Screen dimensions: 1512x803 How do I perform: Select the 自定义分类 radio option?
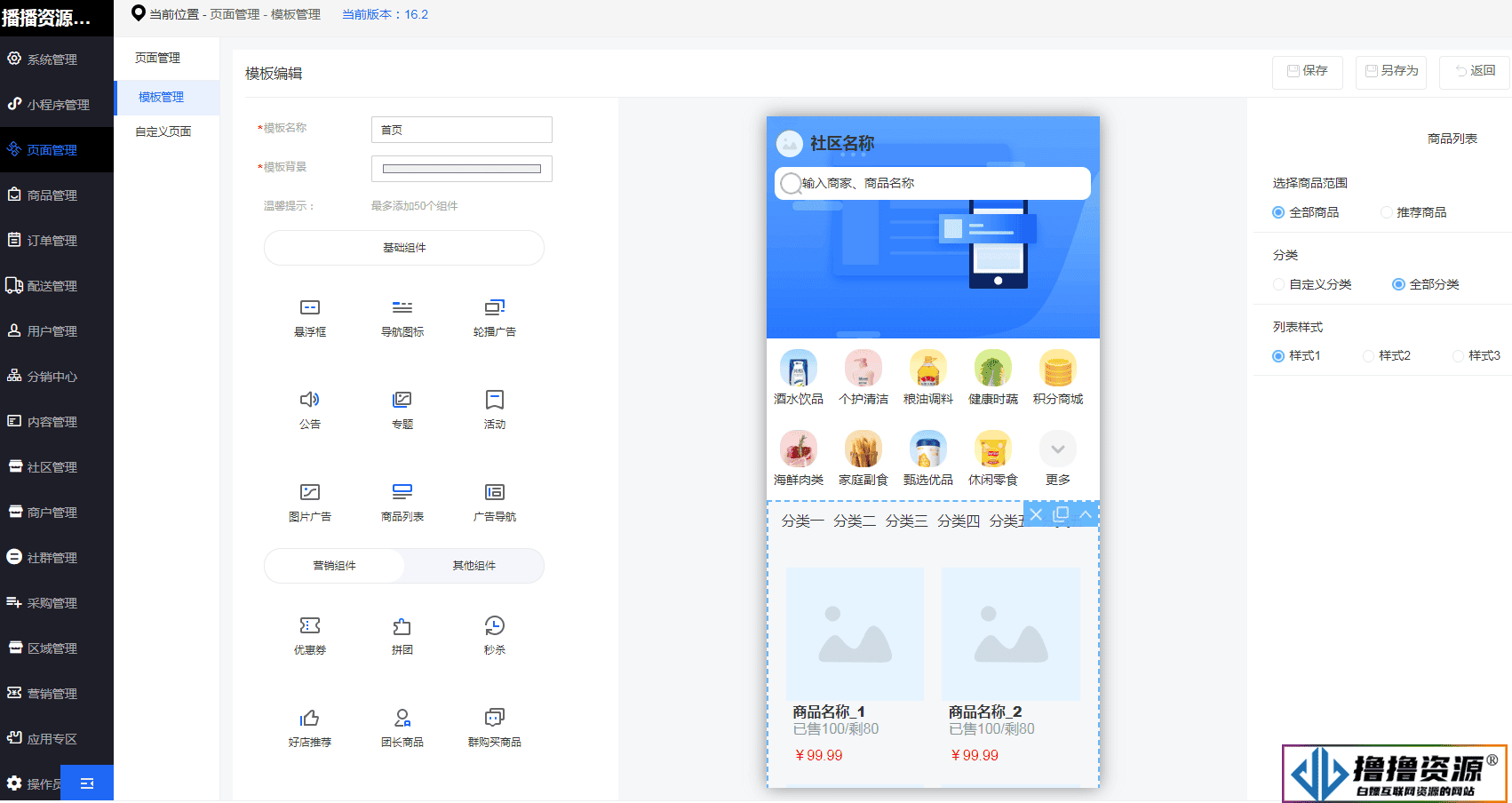[x=1278, y=284]
